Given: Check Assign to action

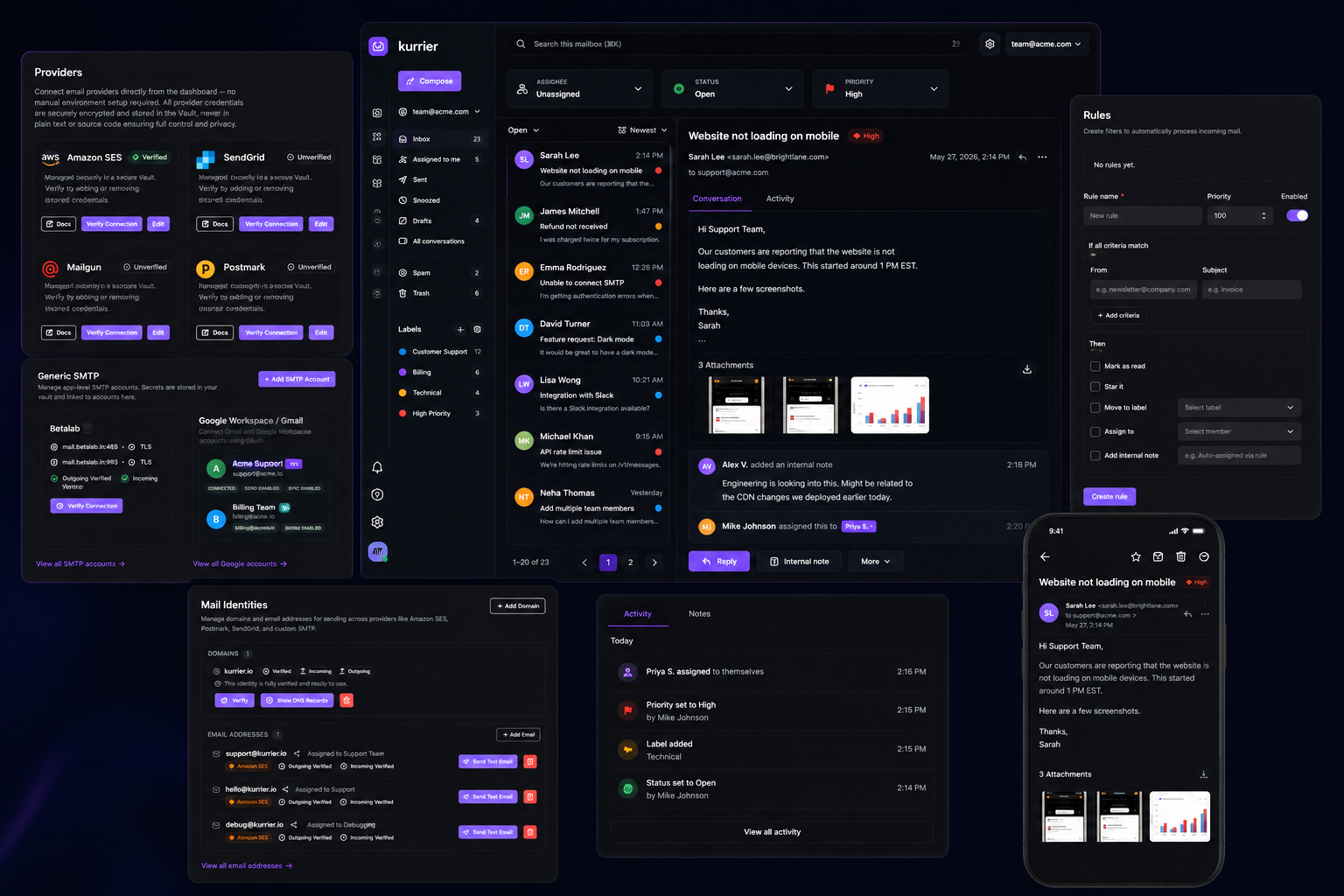Looking at the screenshot, I should point(1095,431).
